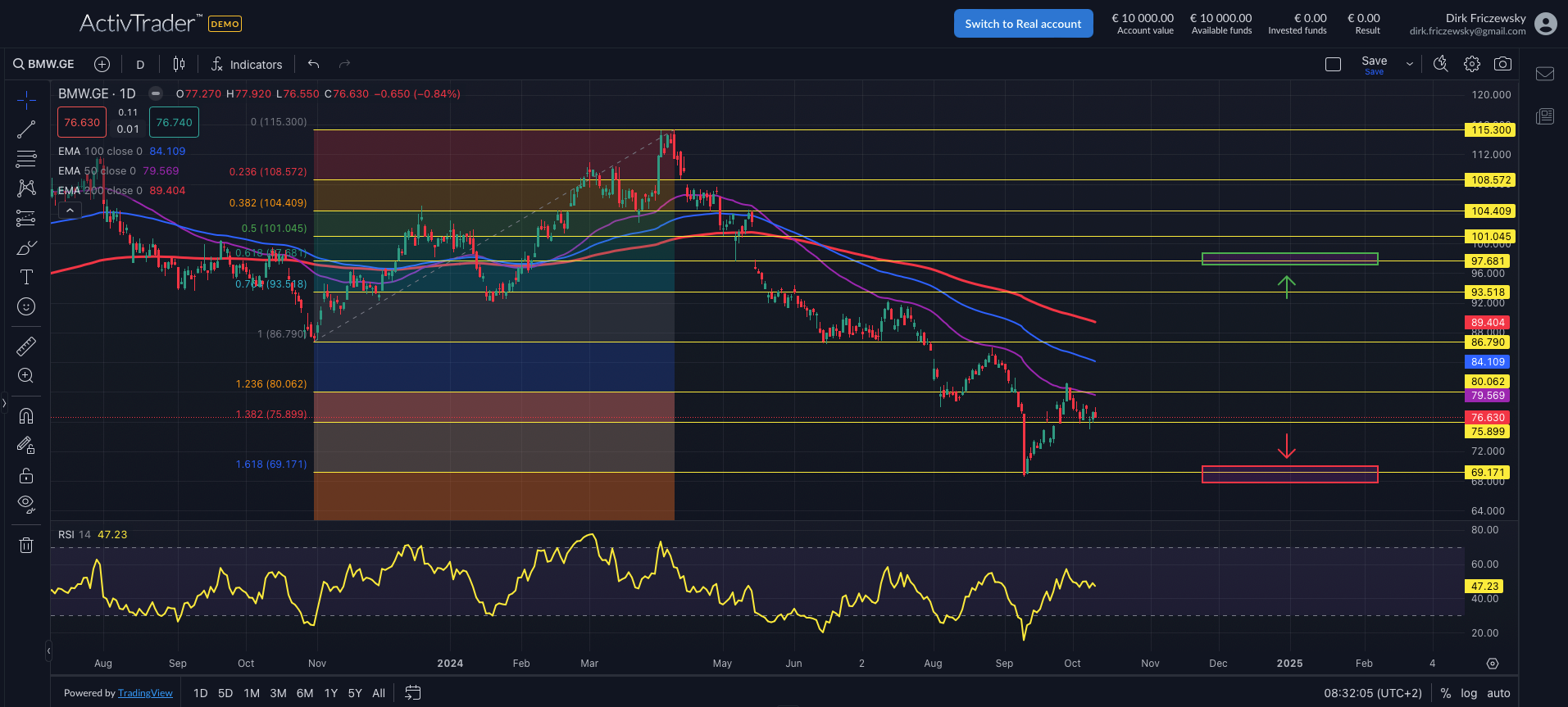Screen dimensions: 1568x707
Task: Select the trend line drawing tool
Action: (26, 129)
